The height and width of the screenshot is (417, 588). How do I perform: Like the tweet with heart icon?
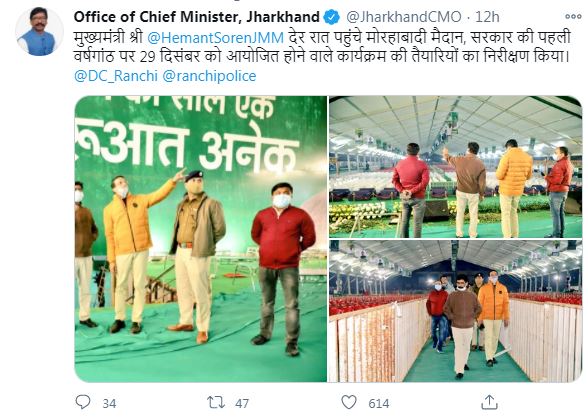tap(349, 402)
